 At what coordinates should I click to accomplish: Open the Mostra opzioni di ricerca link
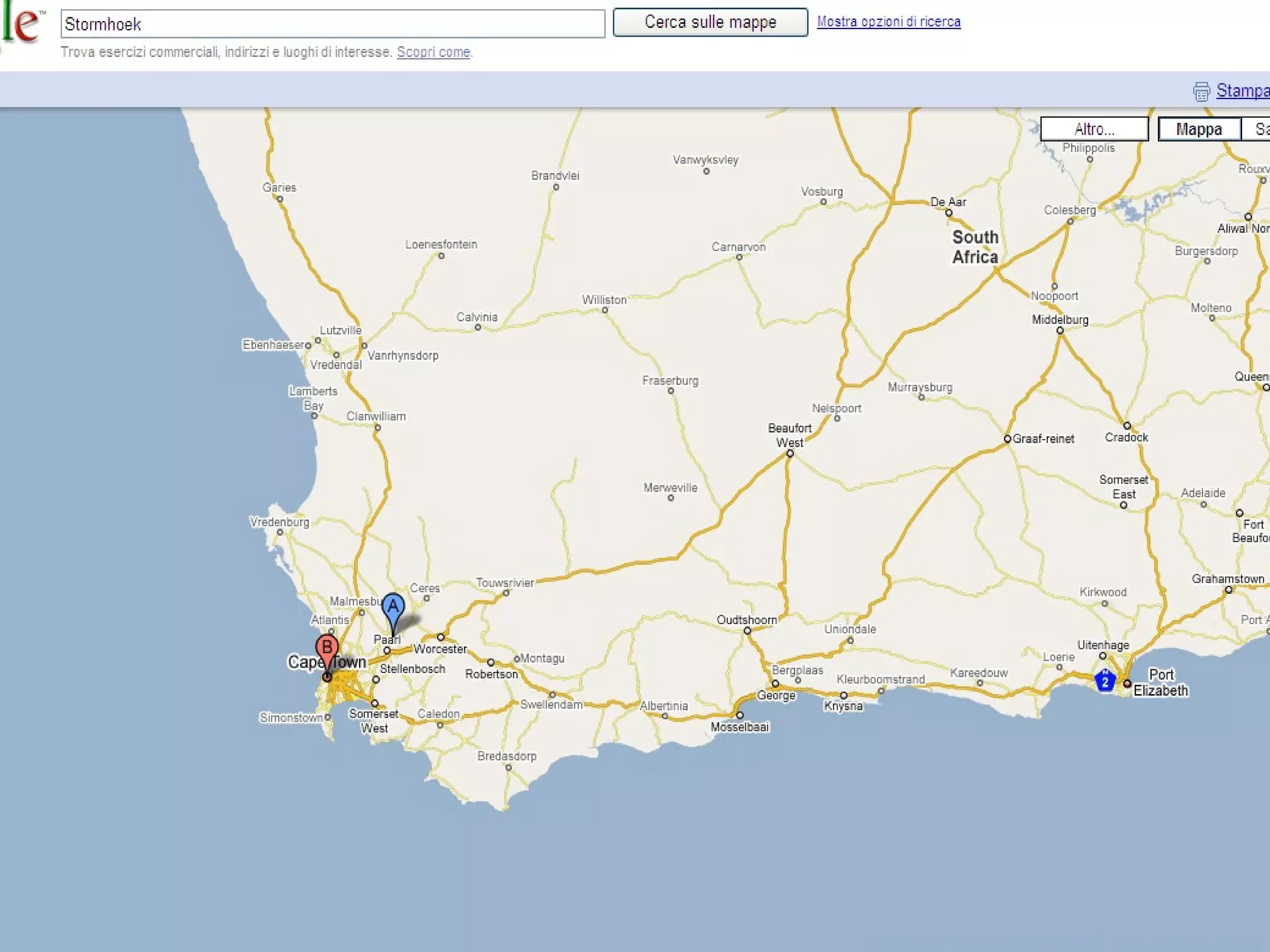[888, 22]
